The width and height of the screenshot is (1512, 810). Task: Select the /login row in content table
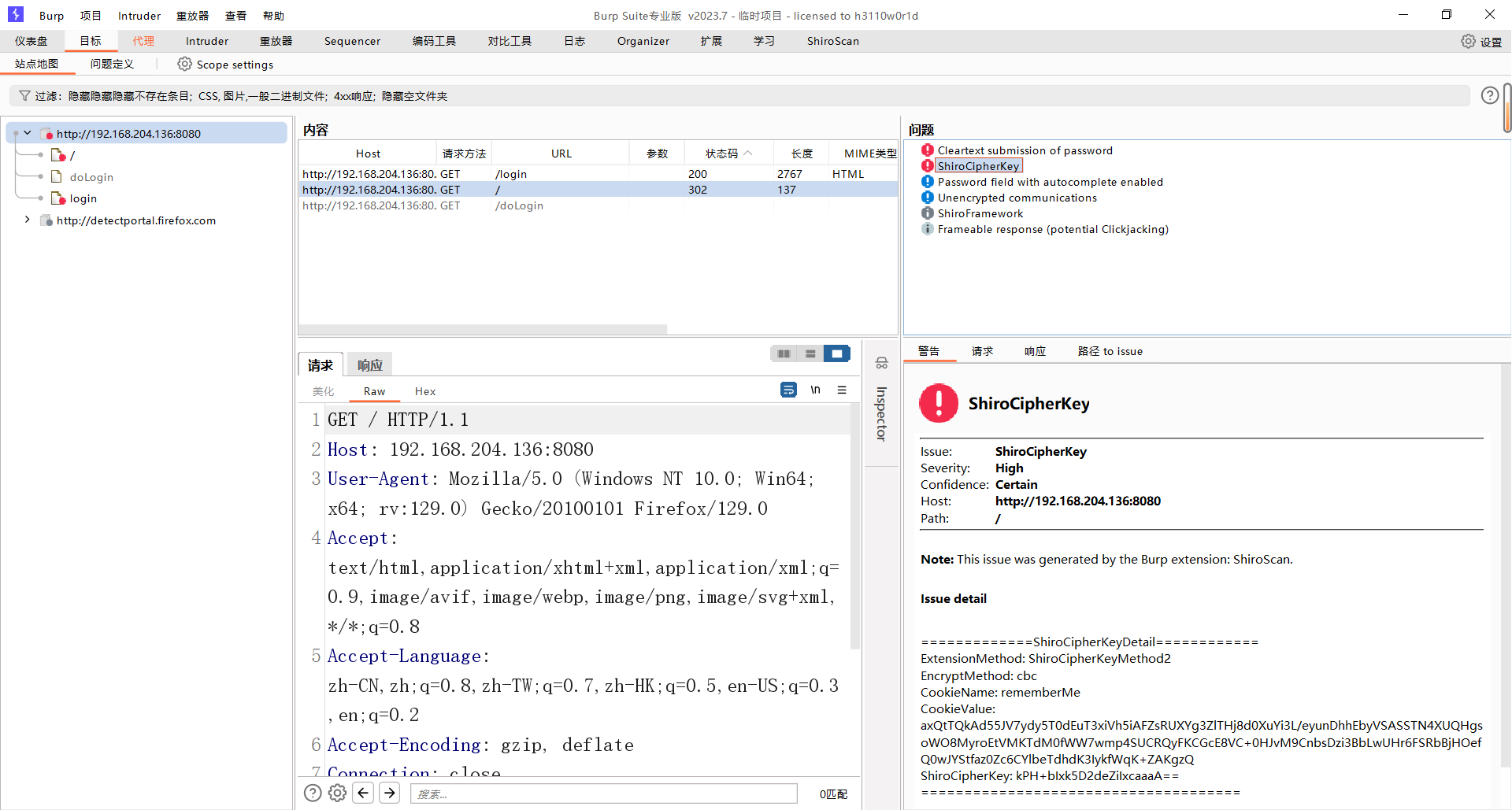coord(598,174)
